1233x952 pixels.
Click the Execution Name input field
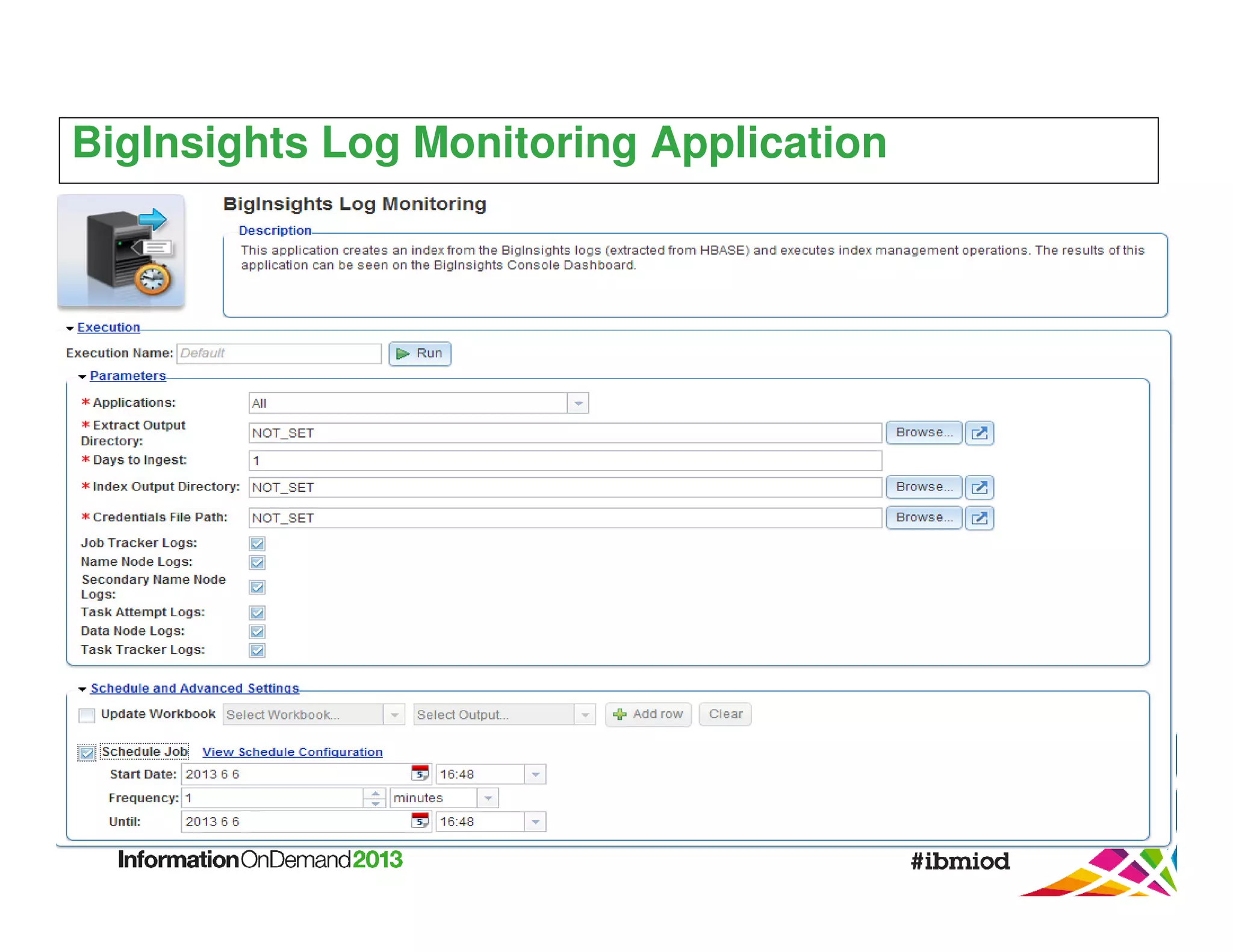(279, 353)
